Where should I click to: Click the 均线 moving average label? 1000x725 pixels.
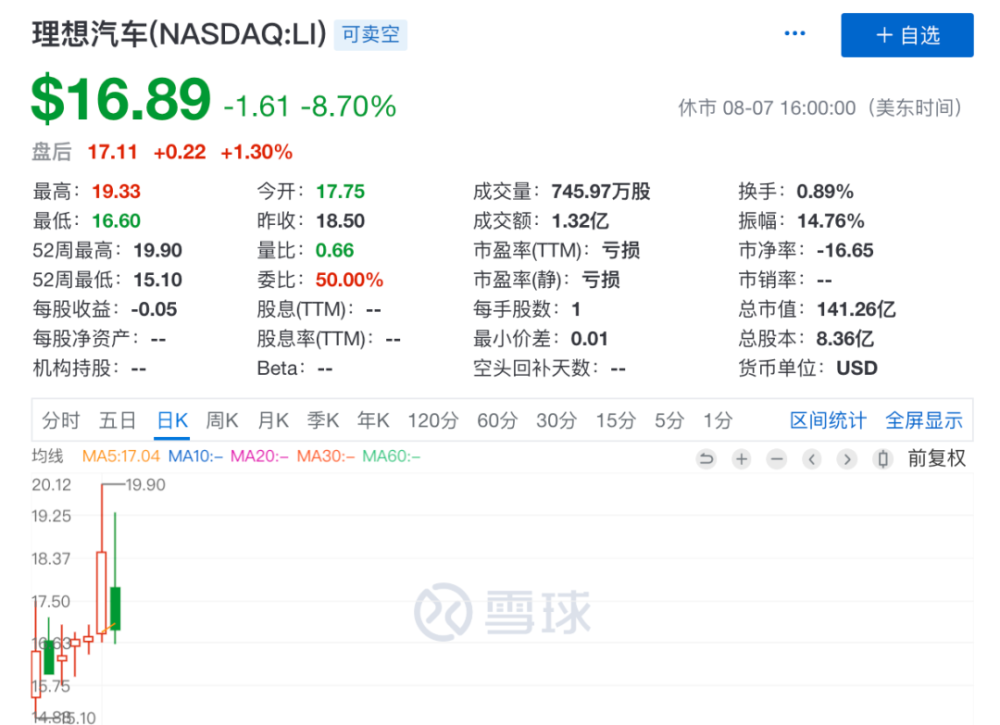(48, 457)
